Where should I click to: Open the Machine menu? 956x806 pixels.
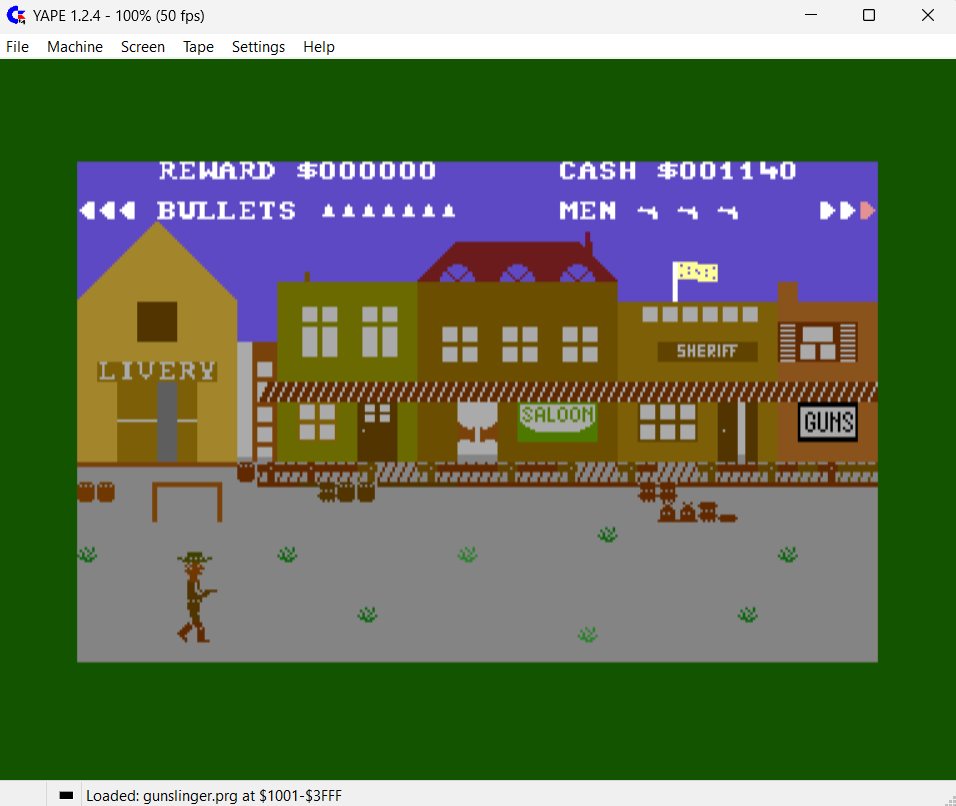tap(74, 47)
